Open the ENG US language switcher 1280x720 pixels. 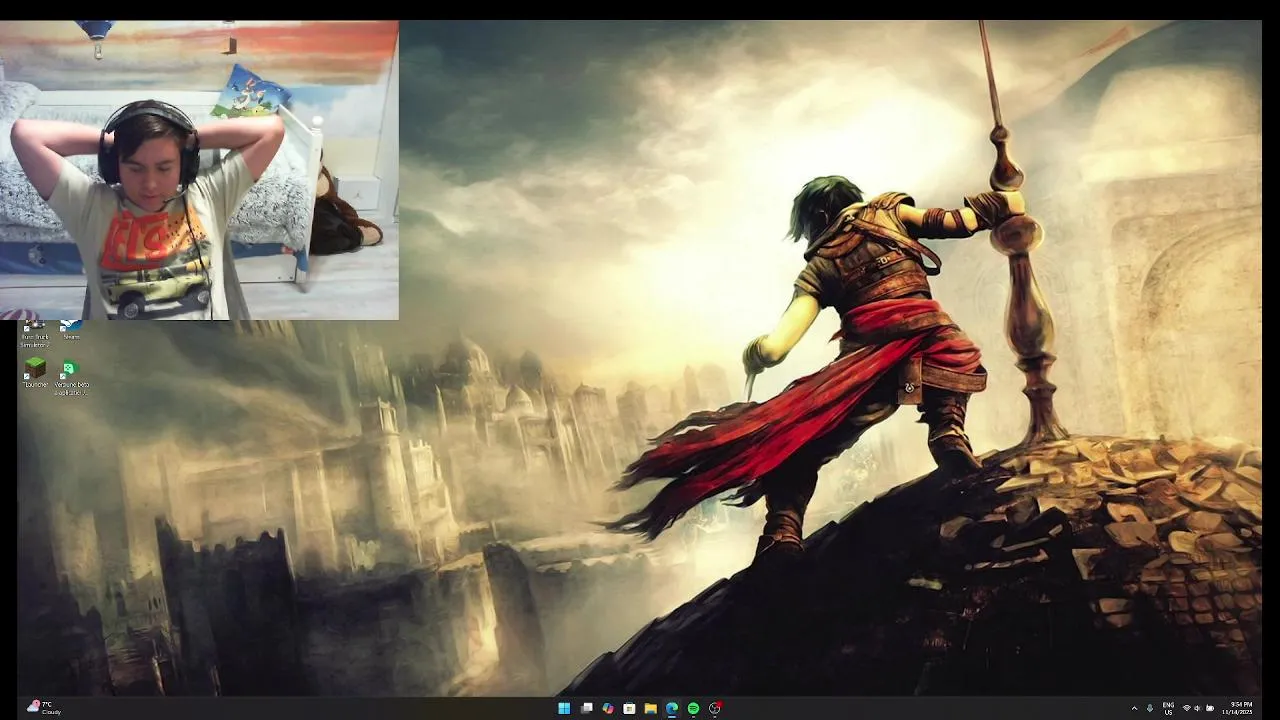[1168, 708]
